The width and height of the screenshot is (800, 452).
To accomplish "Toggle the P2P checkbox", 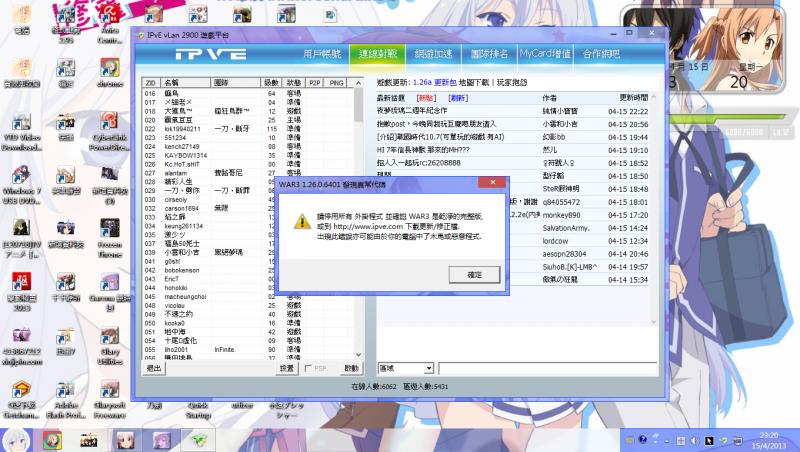I will pyautogui.click(x=308, y=368).
